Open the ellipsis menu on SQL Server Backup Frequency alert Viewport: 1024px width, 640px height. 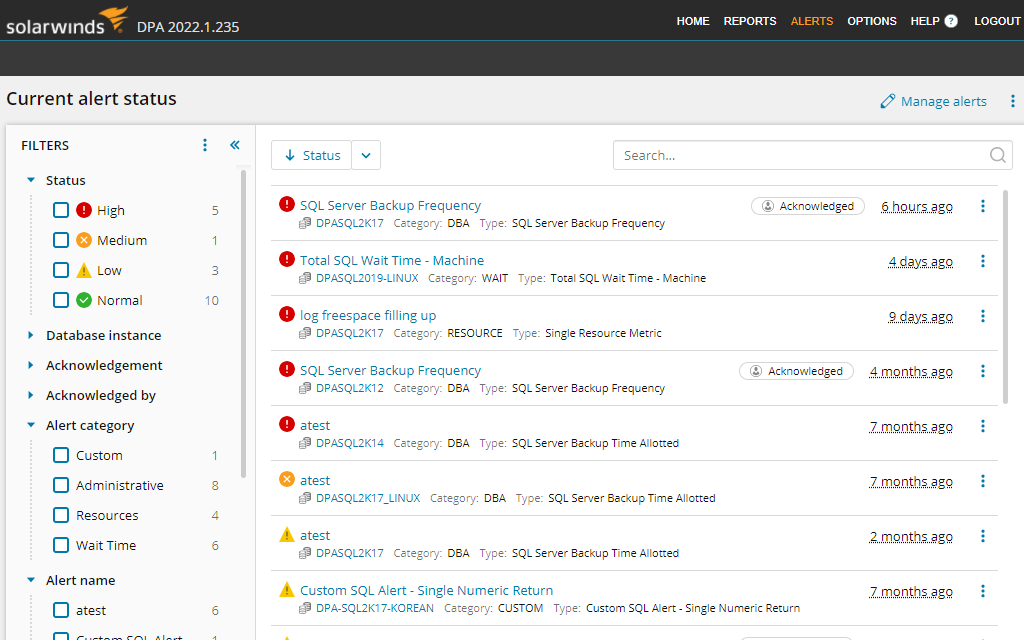coord(983,206)
